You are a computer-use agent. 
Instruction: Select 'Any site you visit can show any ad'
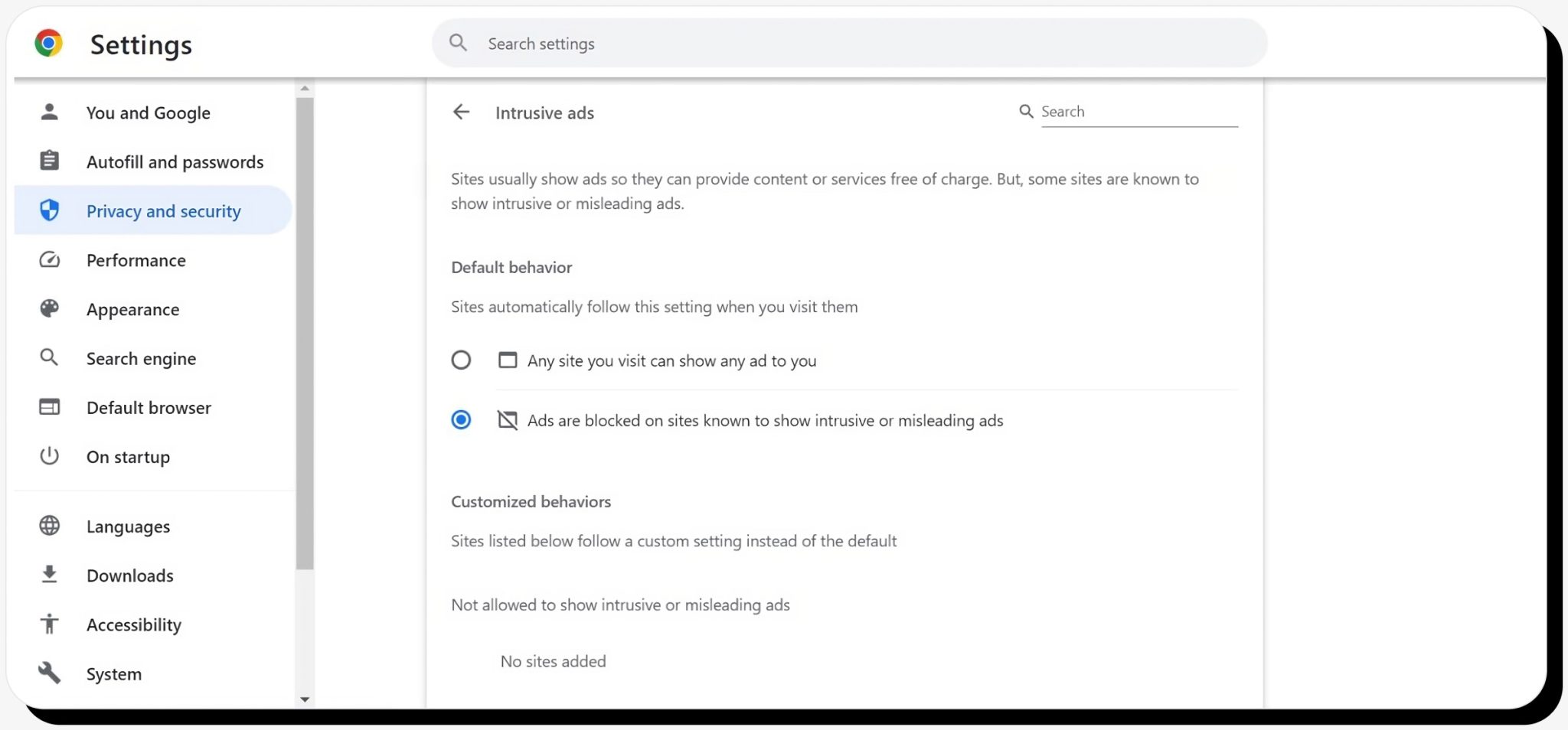[461, 360]
